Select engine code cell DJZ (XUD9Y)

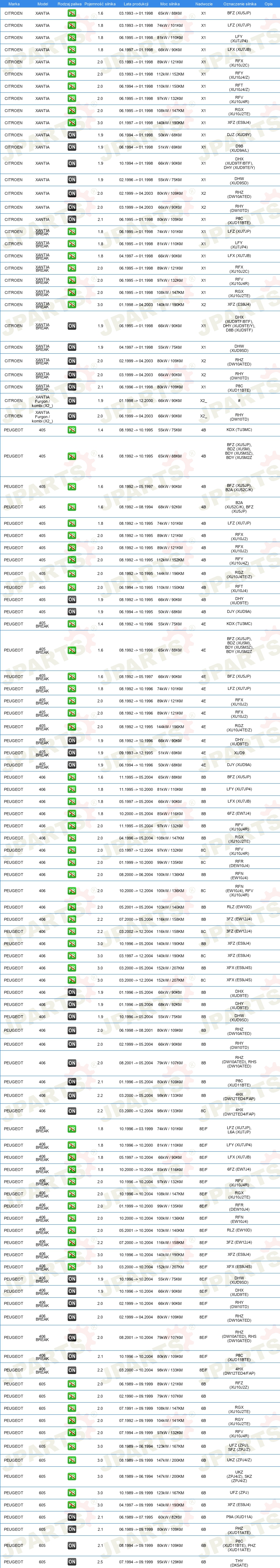(239, 135)
